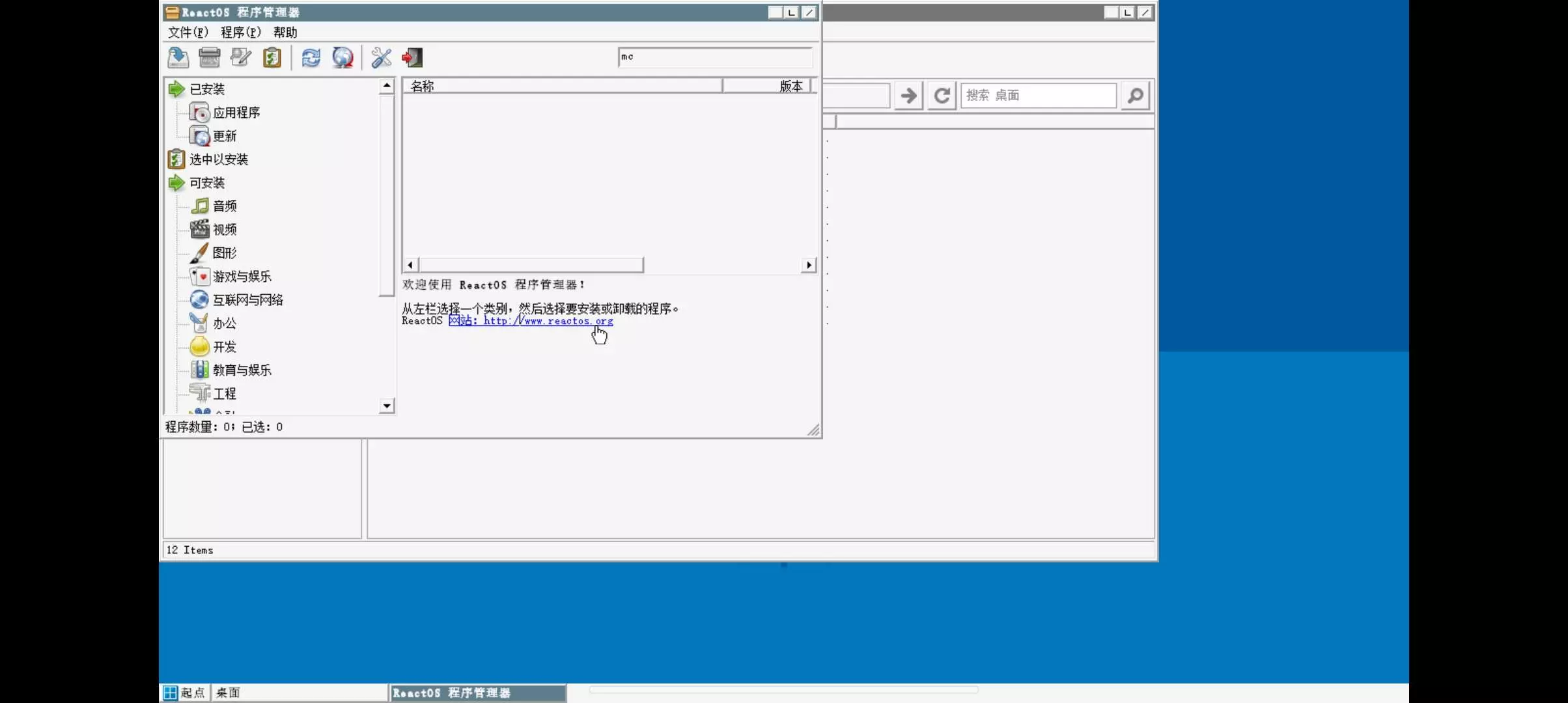Open the 程序(P) menu
Screen dimensions: 1568x703
click(240, 33)
